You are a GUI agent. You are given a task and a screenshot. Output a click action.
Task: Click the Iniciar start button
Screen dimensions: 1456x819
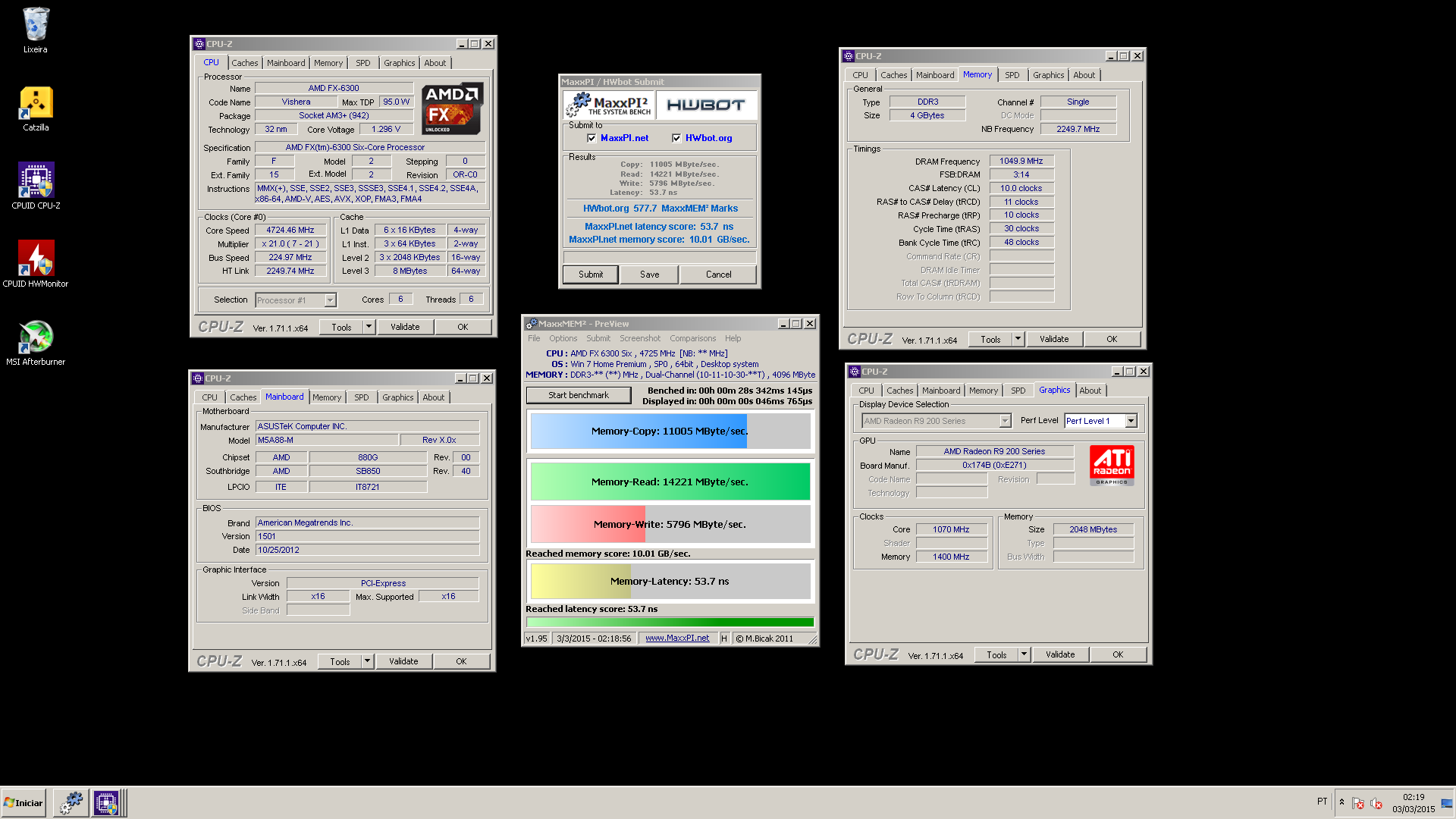[x=24, y=803]
